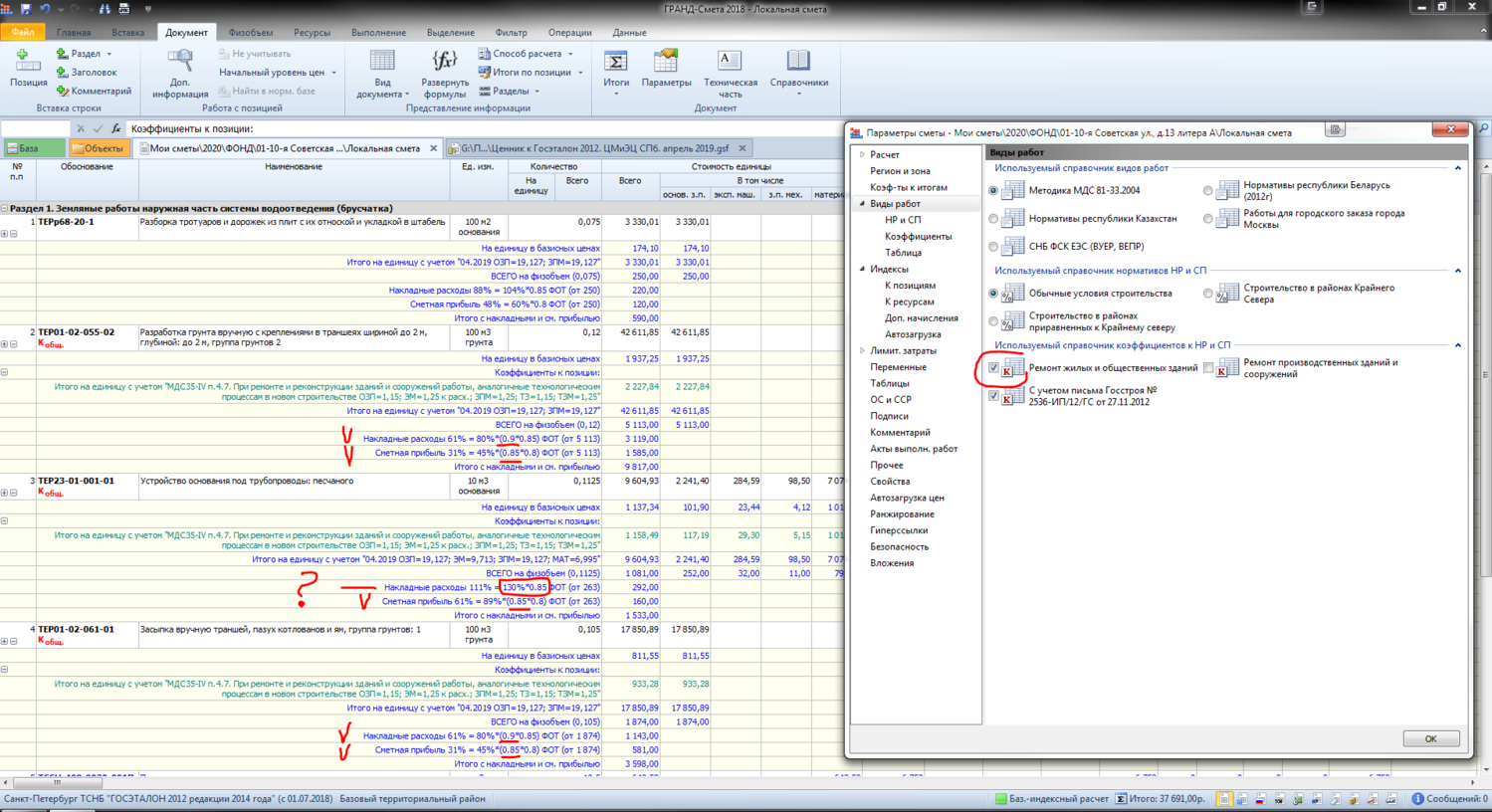Click the Объекты button
The width and height of the screenshot is (1492, 812).
(x=98, y=148)
